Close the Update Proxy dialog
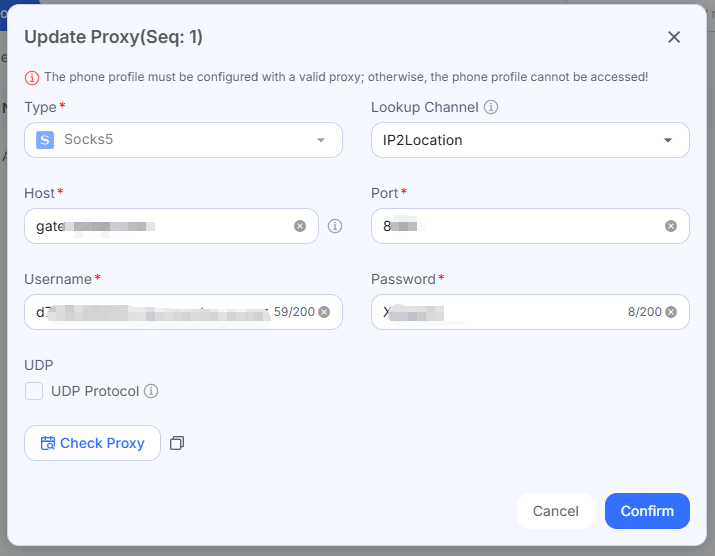 click(x=674, y=37)
